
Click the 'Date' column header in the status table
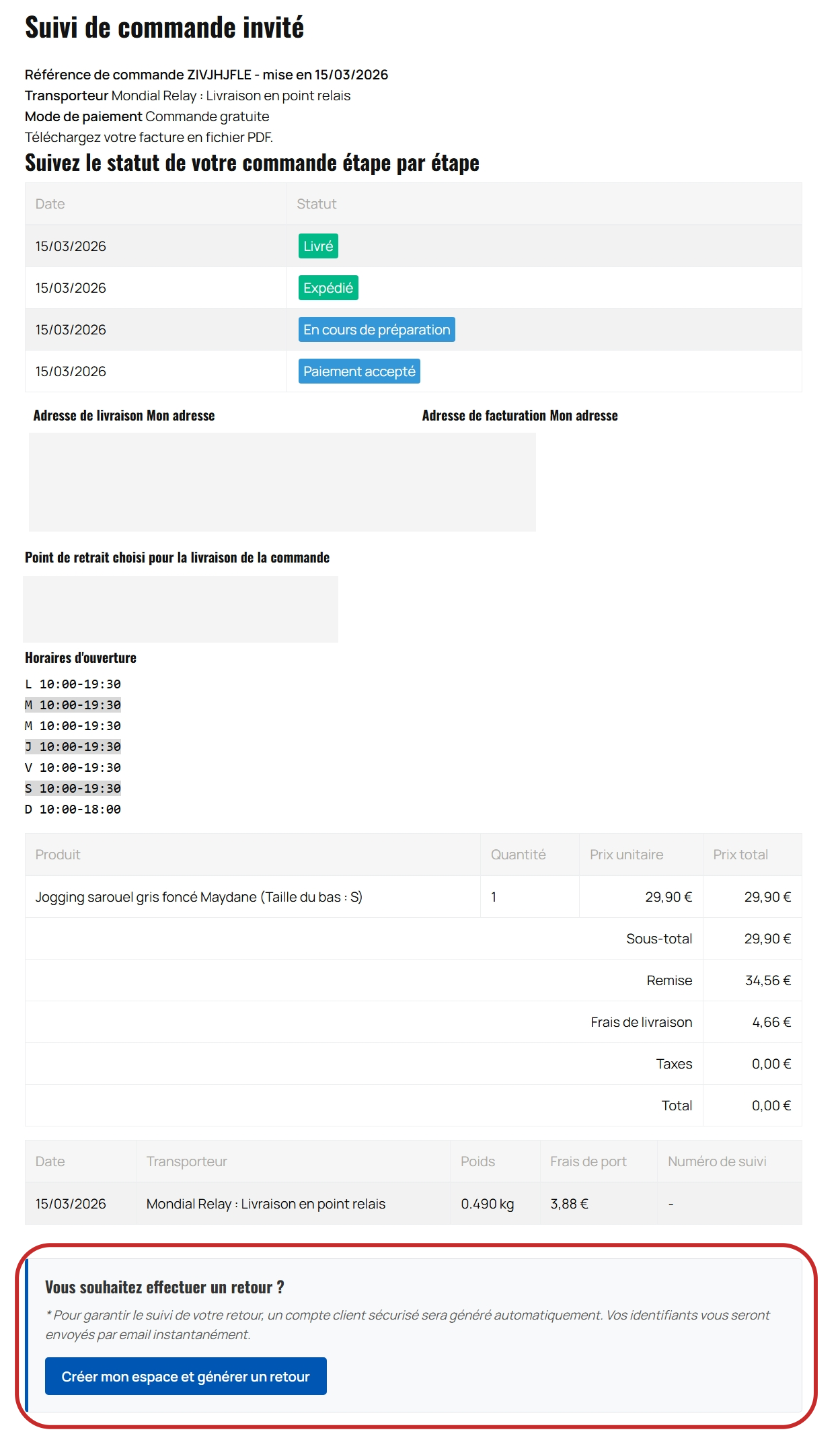tap(50, 204)
